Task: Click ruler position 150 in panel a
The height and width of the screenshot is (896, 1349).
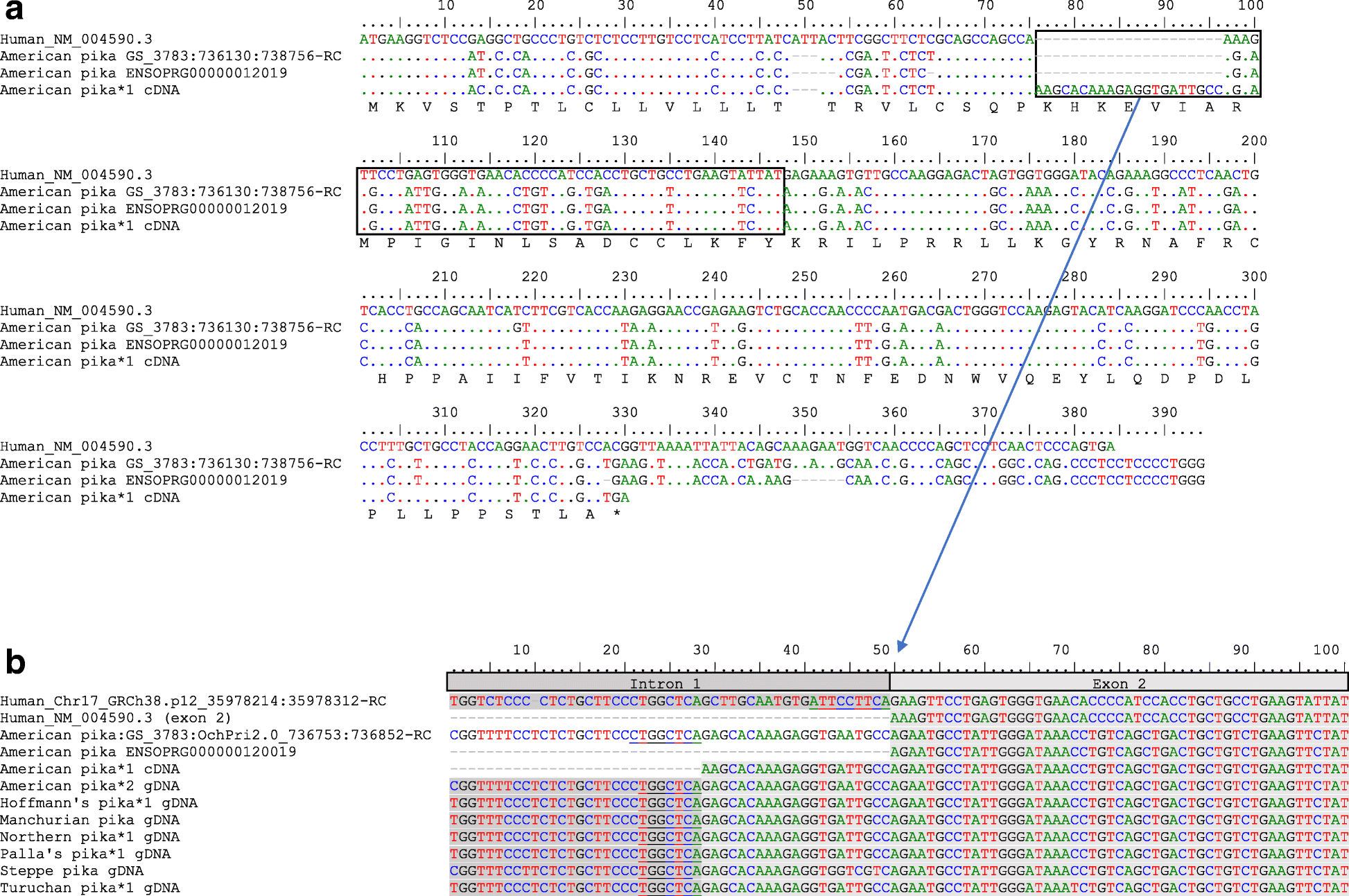Action: 805,141
